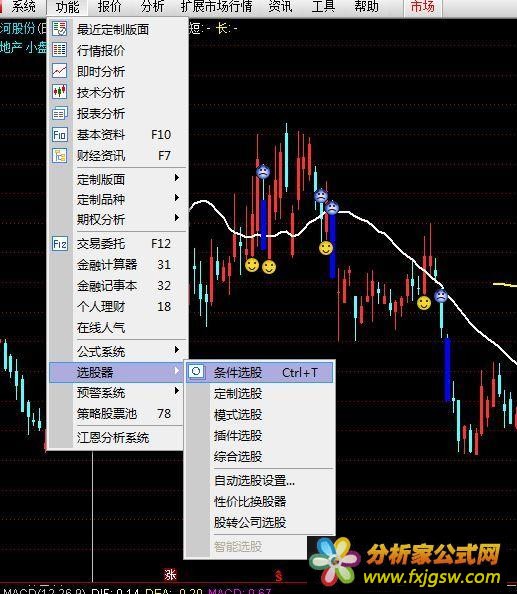
Task: Open the 工具 menu in menu bar
Action: coord(323,6)
